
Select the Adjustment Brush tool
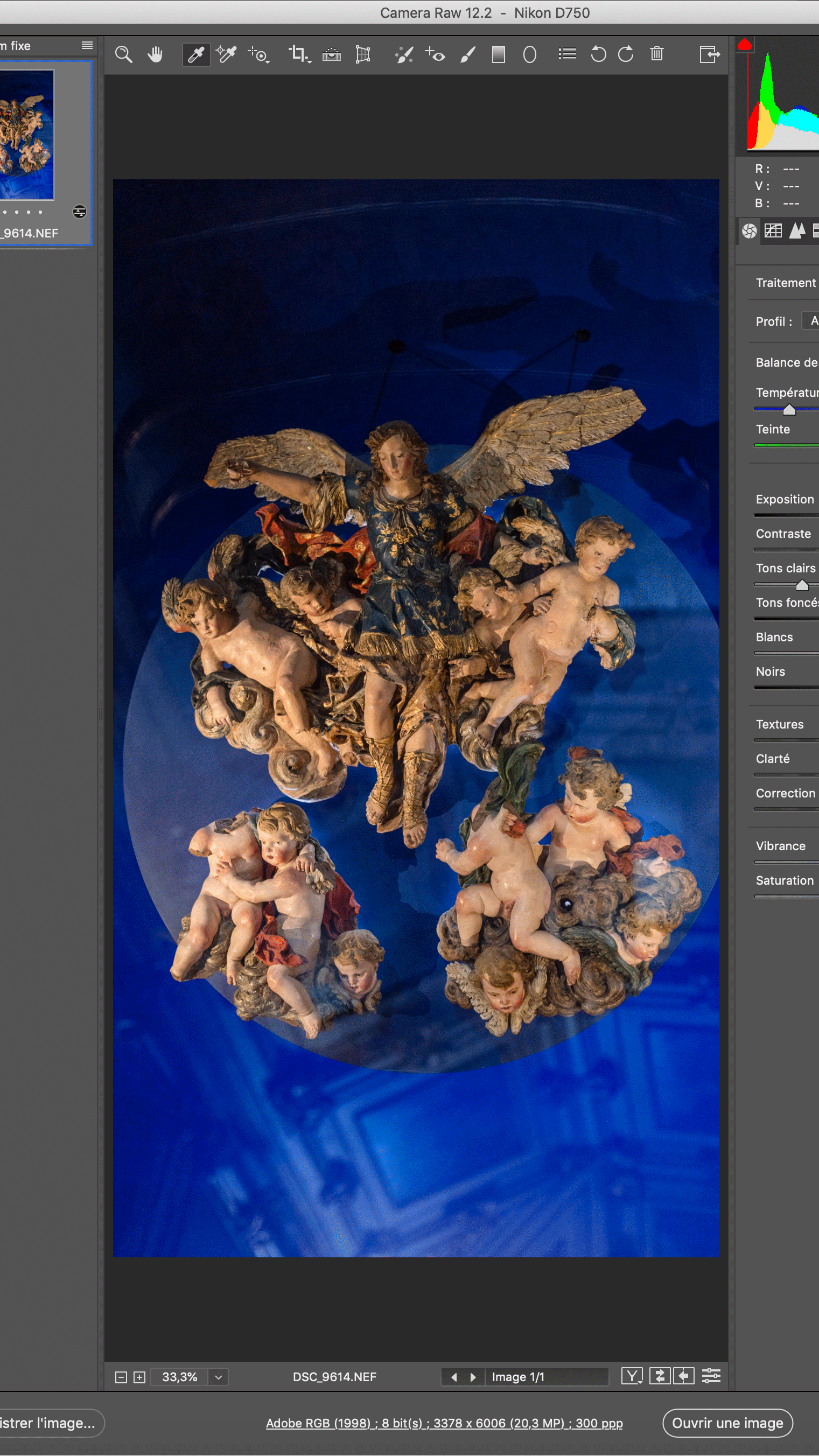click(467, 55)
